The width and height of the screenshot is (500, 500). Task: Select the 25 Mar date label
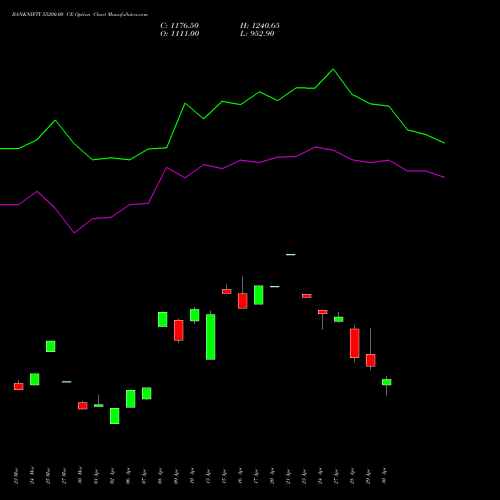pyautogui.click(x=48, y=476)
